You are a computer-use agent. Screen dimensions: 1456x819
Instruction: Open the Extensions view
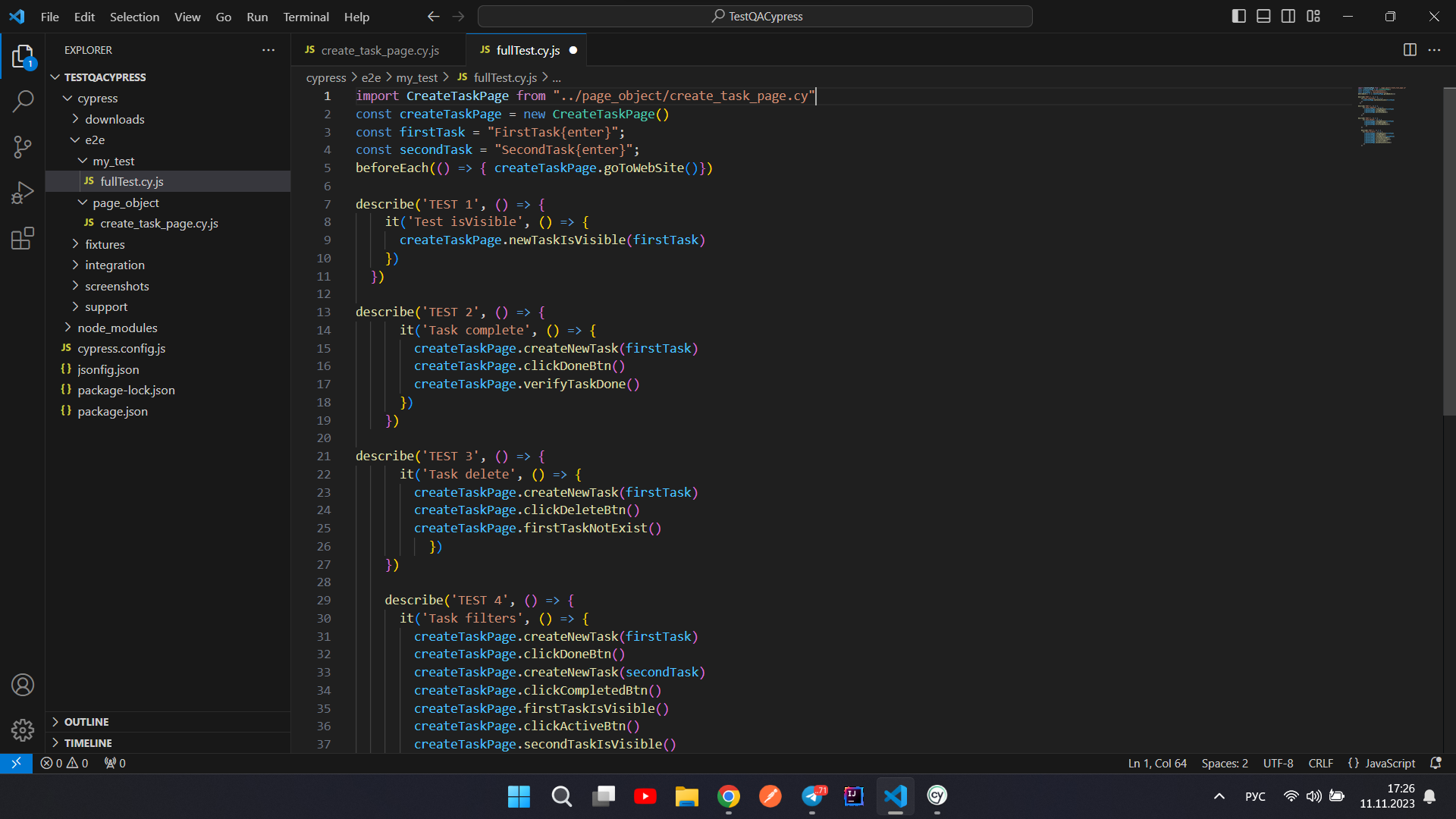click(23, 238)
